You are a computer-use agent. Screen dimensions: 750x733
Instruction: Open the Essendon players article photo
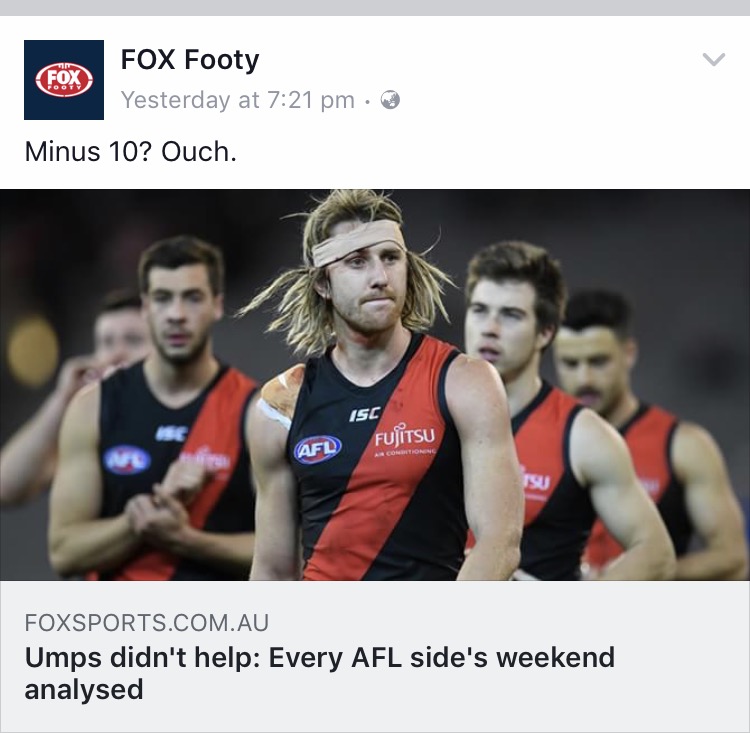tap(375, 385)
